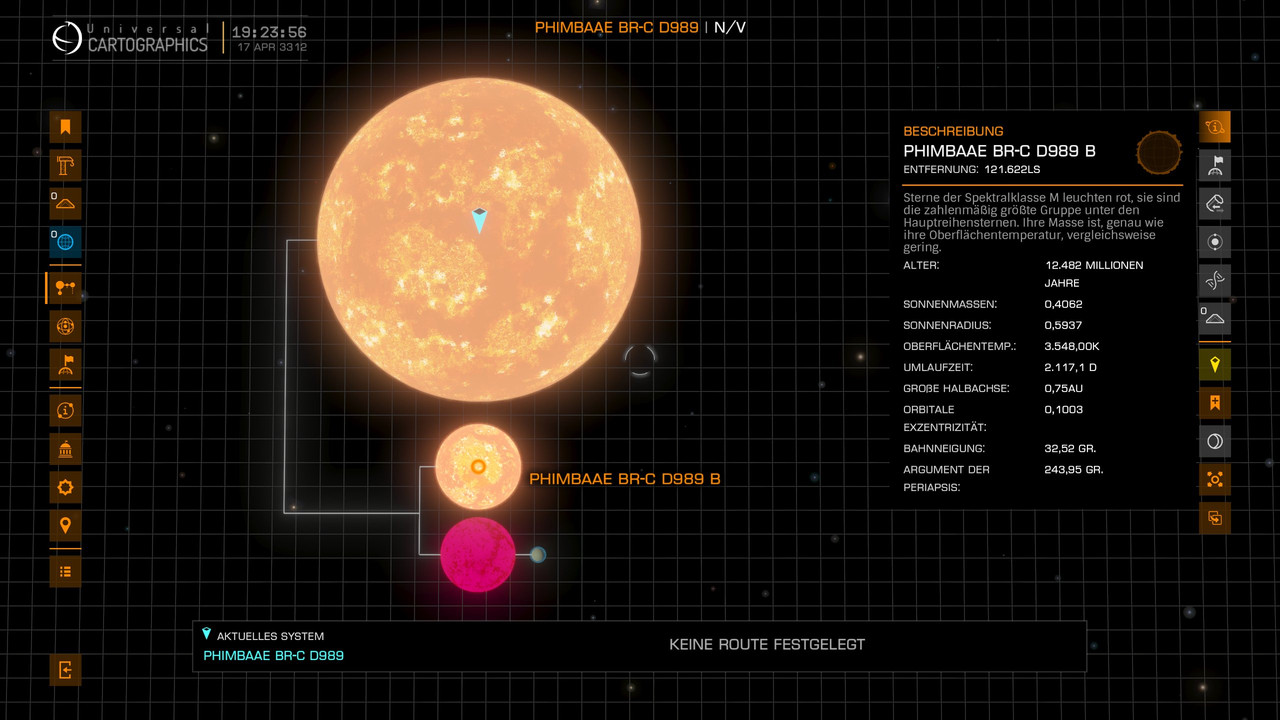Click the construction crane icon in left sidebar
The image size is (1280, 720).
[65, 165]
